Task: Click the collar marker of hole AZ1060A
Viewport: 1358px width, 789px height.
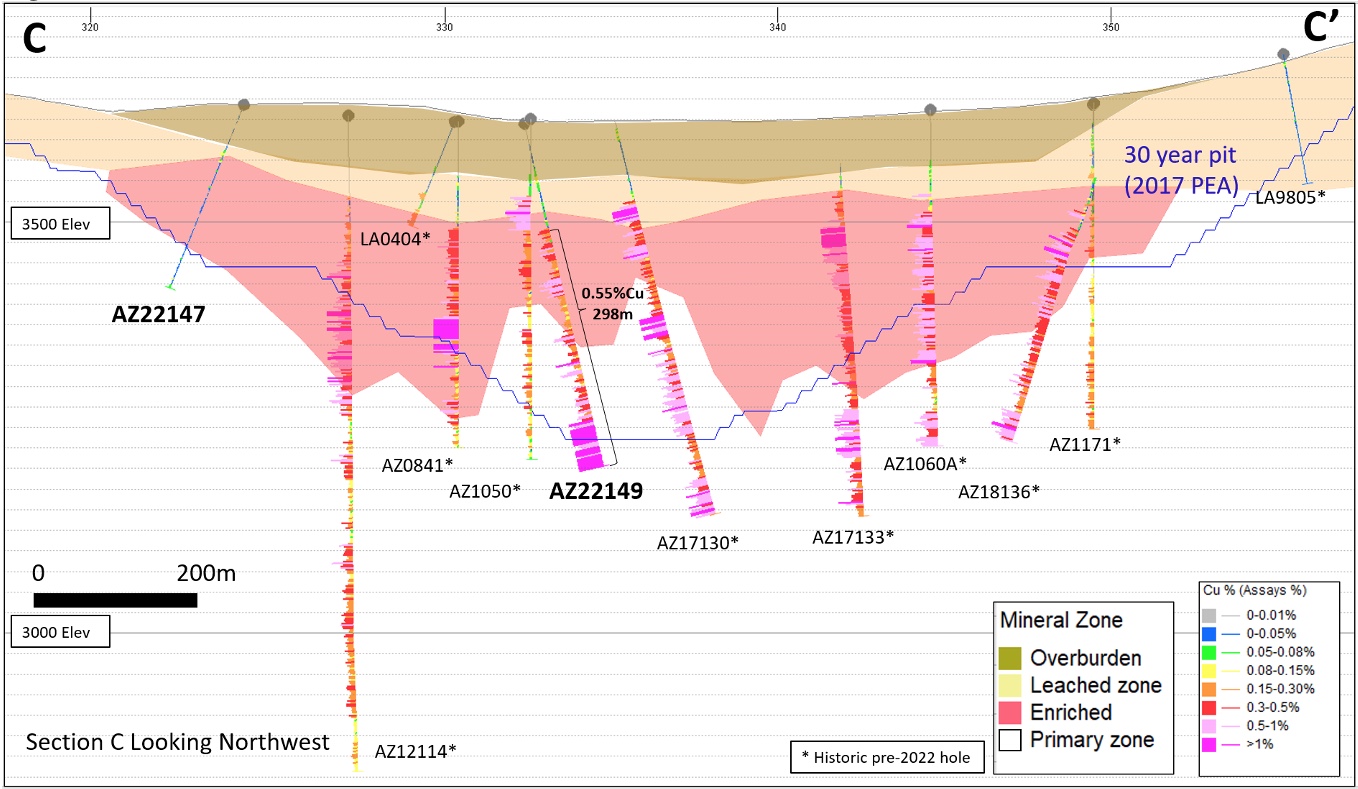Action: 930,109
